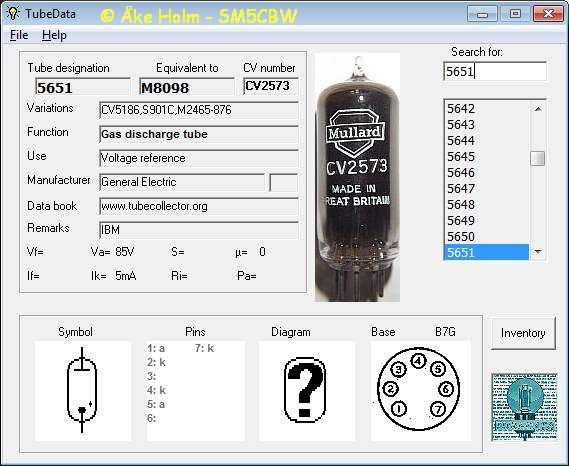Viewport: 569px width, 466px height.
Task: Click the gas tube schematic symbol
Action: pos(83,391)
